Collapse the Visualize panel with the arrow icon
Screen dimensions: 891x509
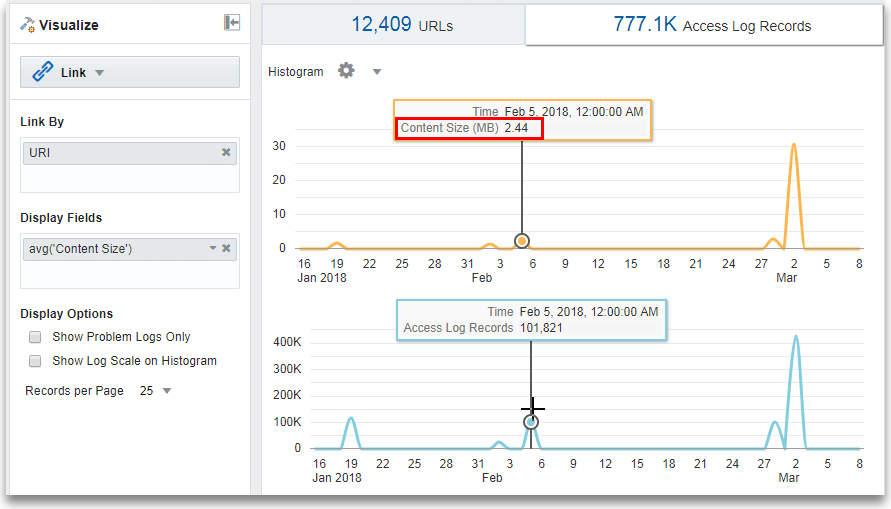coord(232,23)
